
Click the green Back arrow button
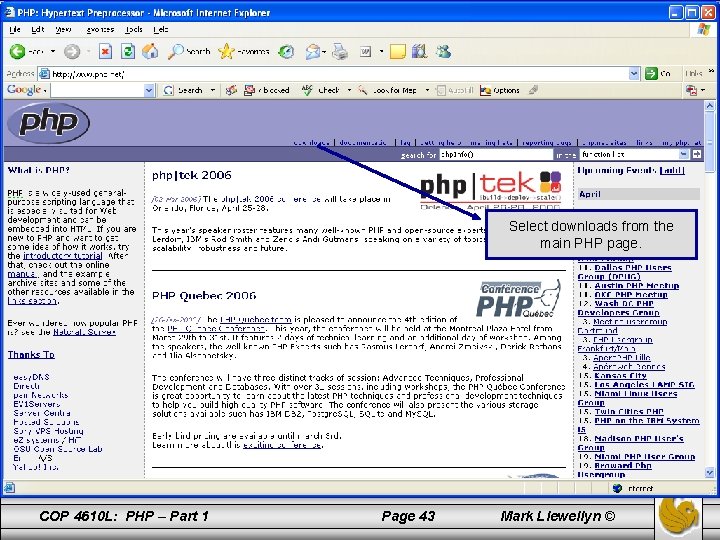coord(17,51)
